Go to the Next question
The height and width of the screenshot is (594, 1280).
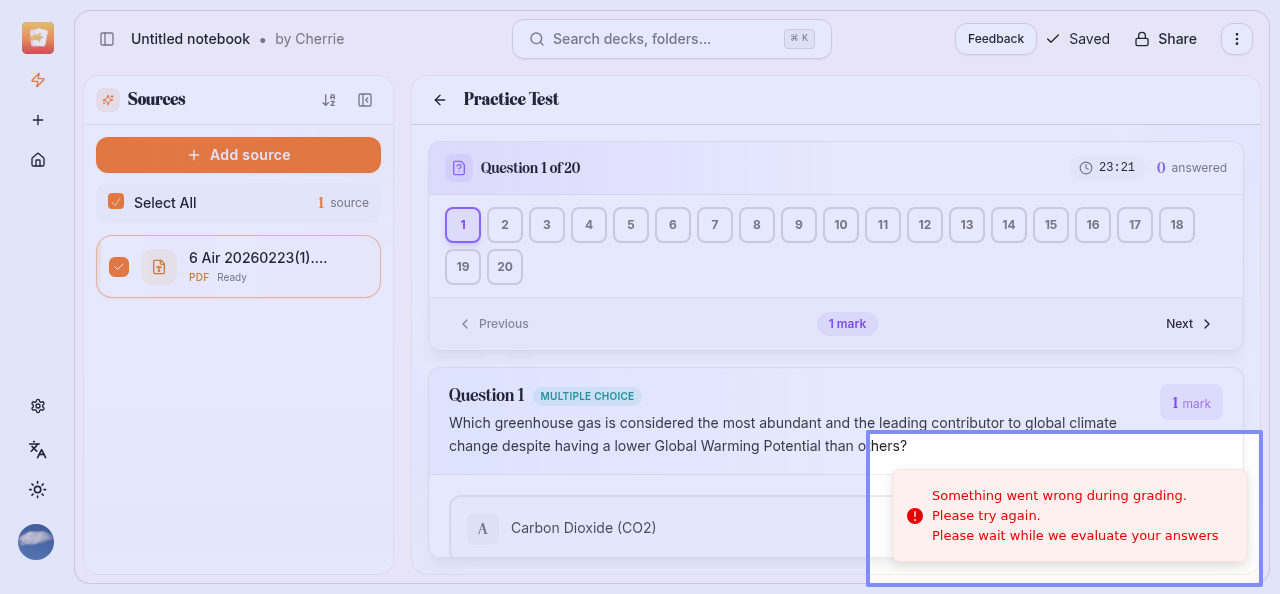point(1189,324)
